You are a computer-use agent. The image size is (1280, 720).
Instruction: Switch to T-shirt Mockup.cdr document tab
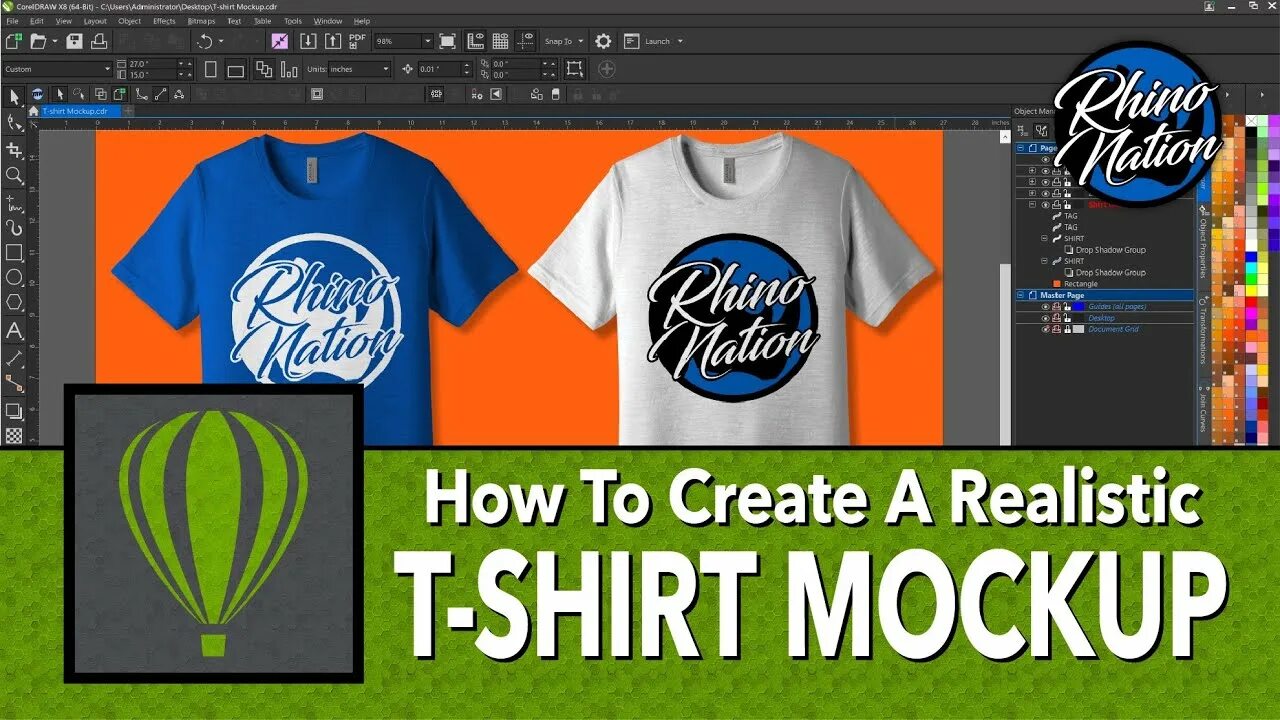click(x=80, y=111)
